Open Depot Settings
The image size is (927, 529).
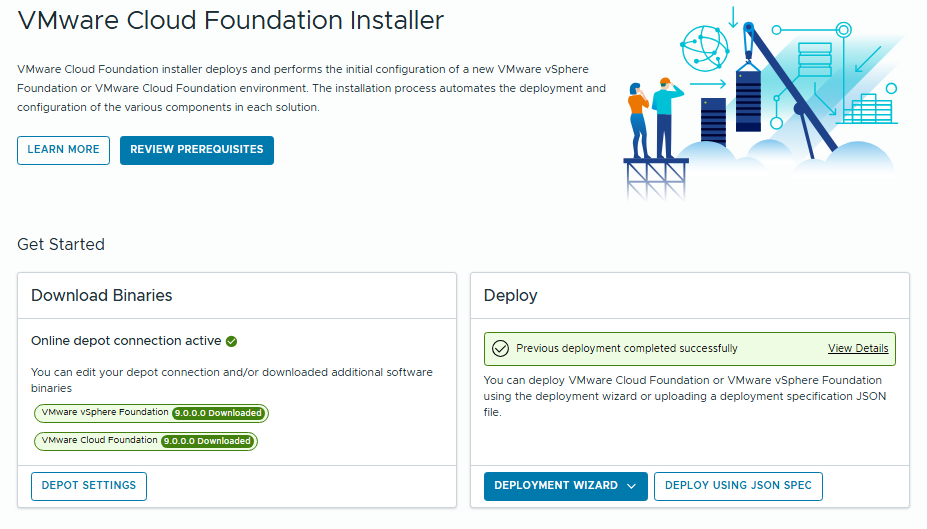tap(89, 486)
